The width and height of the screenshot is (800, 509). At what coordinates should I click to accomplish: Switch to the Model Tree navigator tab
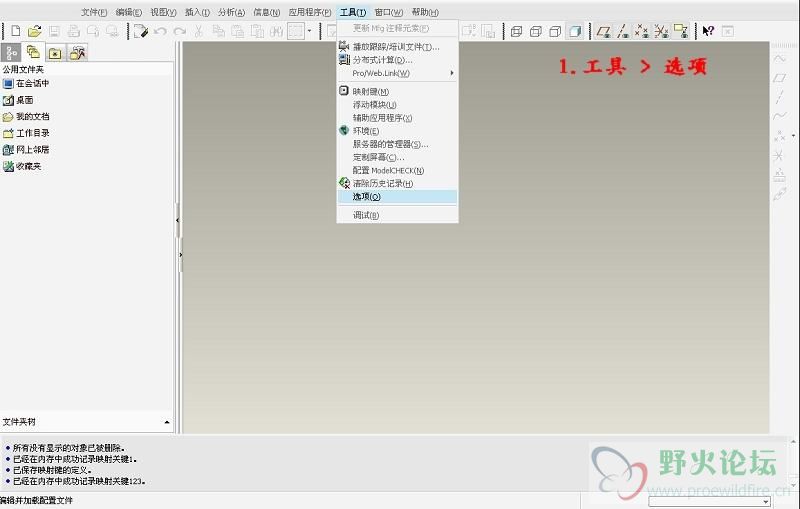click(x=11, y=53)
